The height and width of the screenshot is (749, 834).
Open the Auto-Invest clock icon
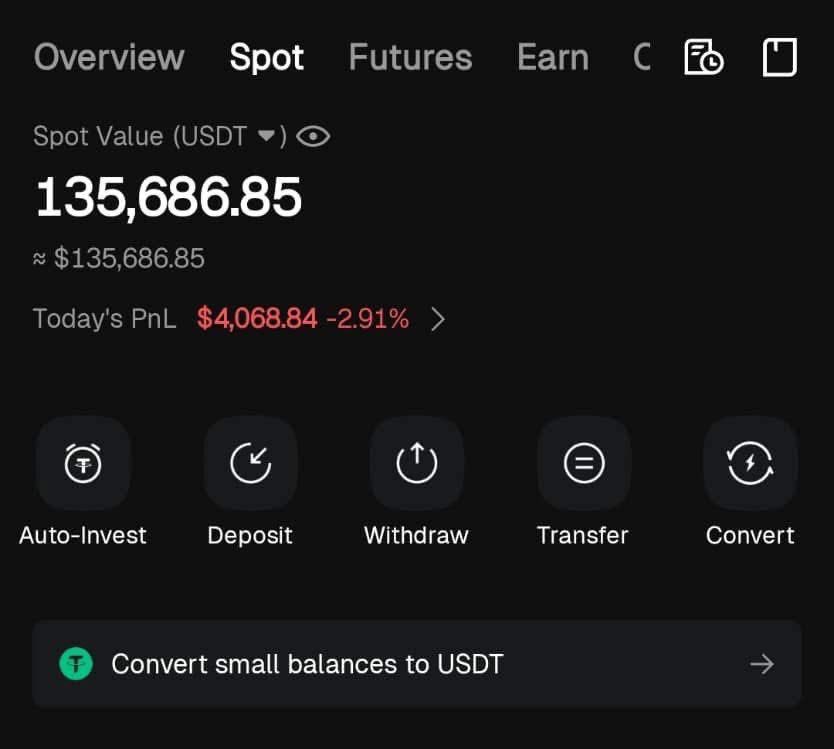tap(83, 463)
